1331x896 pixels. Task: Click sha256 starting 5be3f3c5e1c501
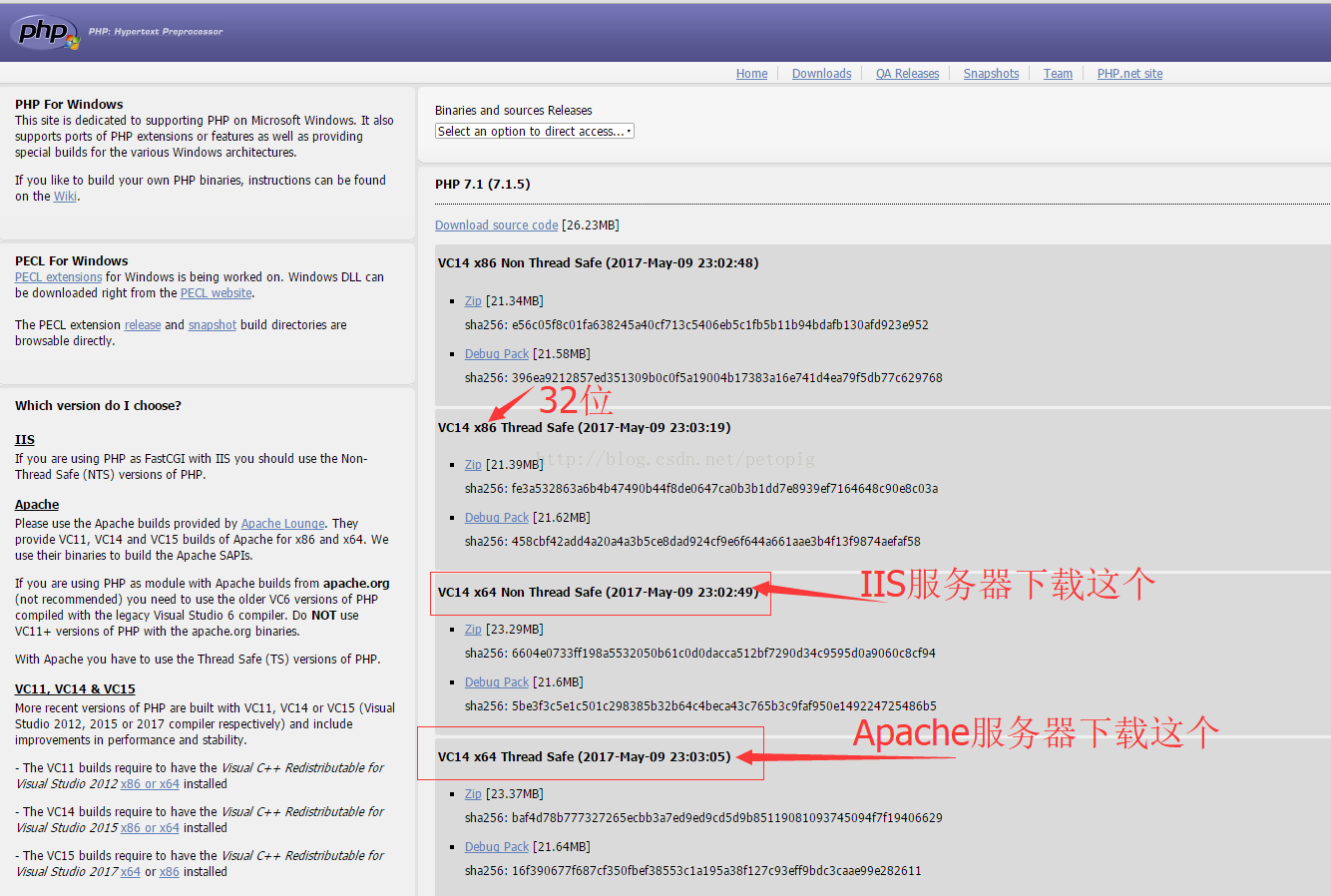pos(700,706)
